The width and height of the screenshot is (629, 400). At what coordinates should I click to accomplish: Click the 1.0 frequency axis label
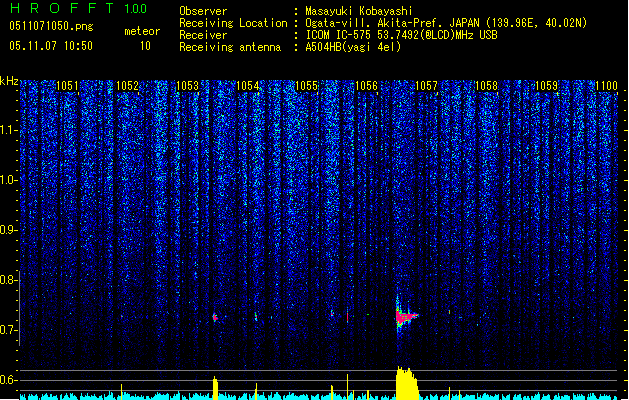[x=8, y=180]
